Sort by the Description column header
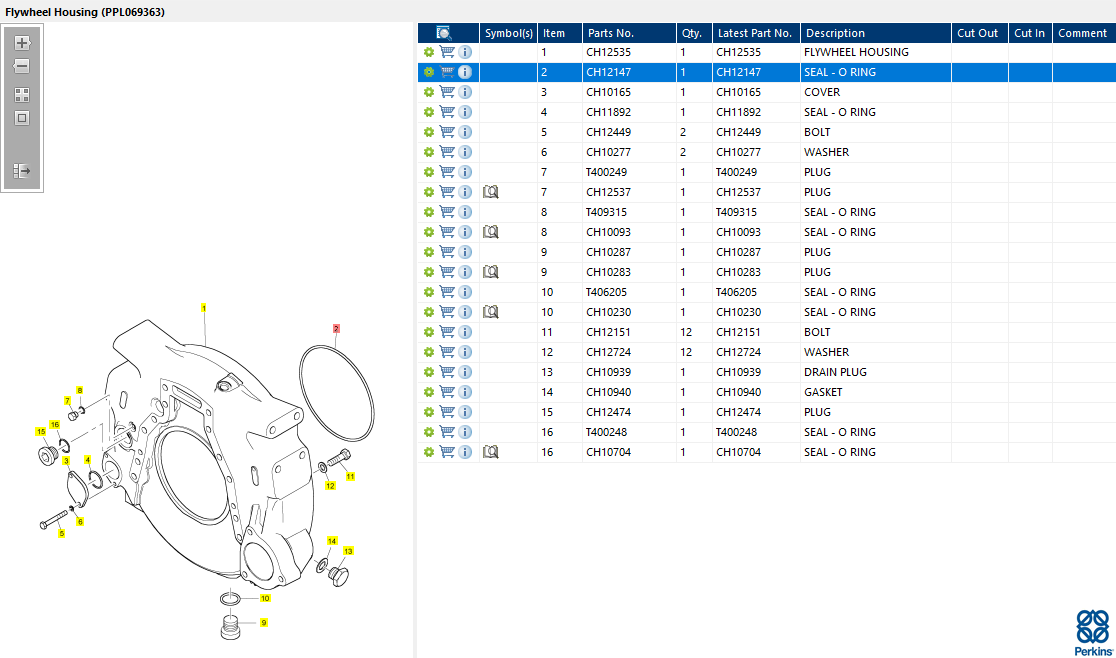1116x658 pixels. [875, 33]
